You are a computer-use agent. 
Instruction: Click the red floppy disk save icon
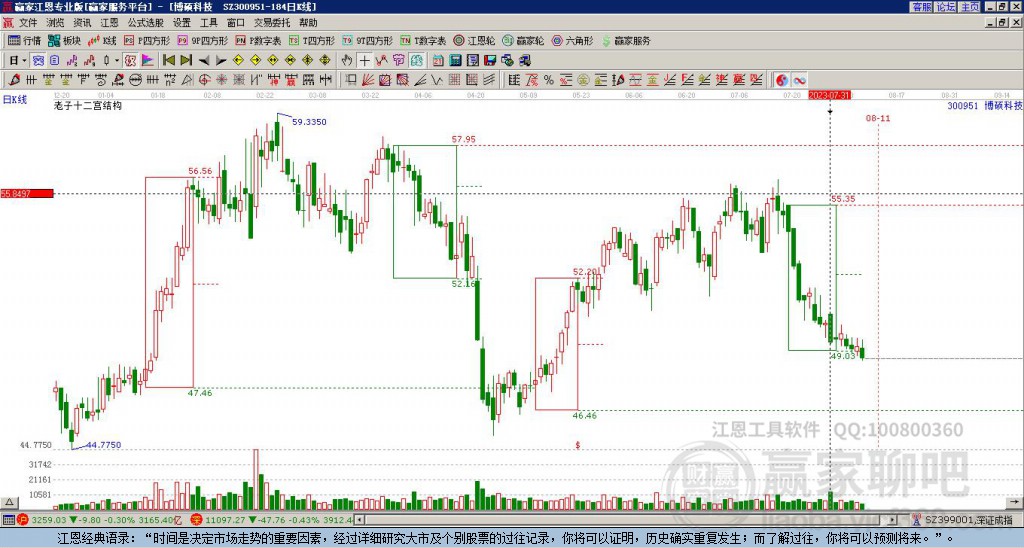tap(490, 61)
